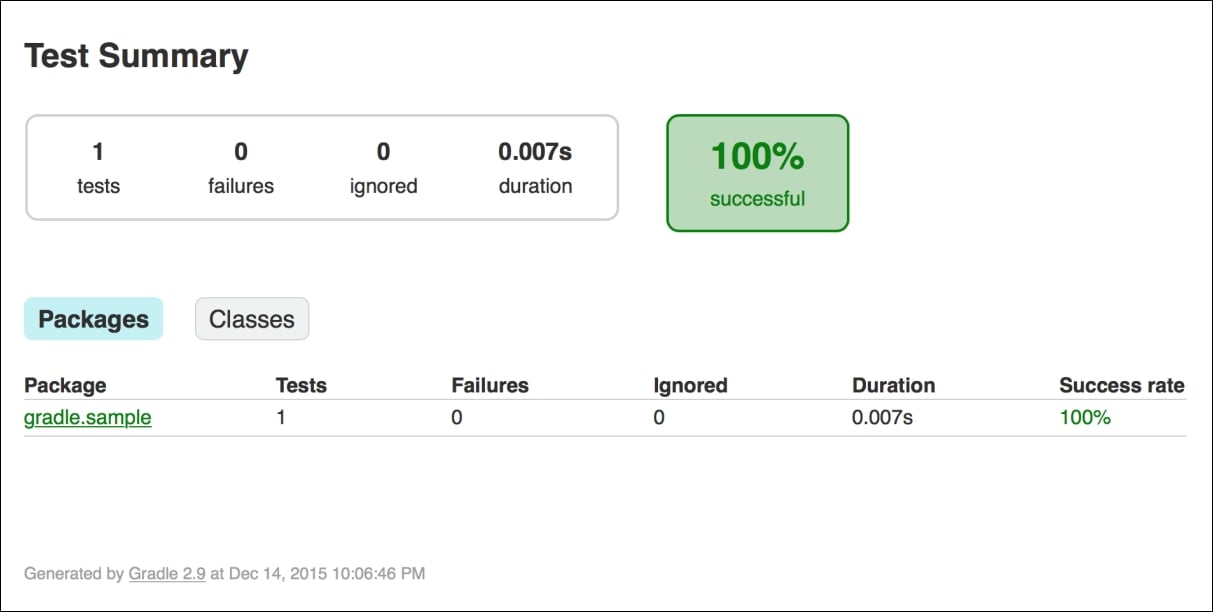
Task: Click the Ignored column header
Action: [690, 385]
